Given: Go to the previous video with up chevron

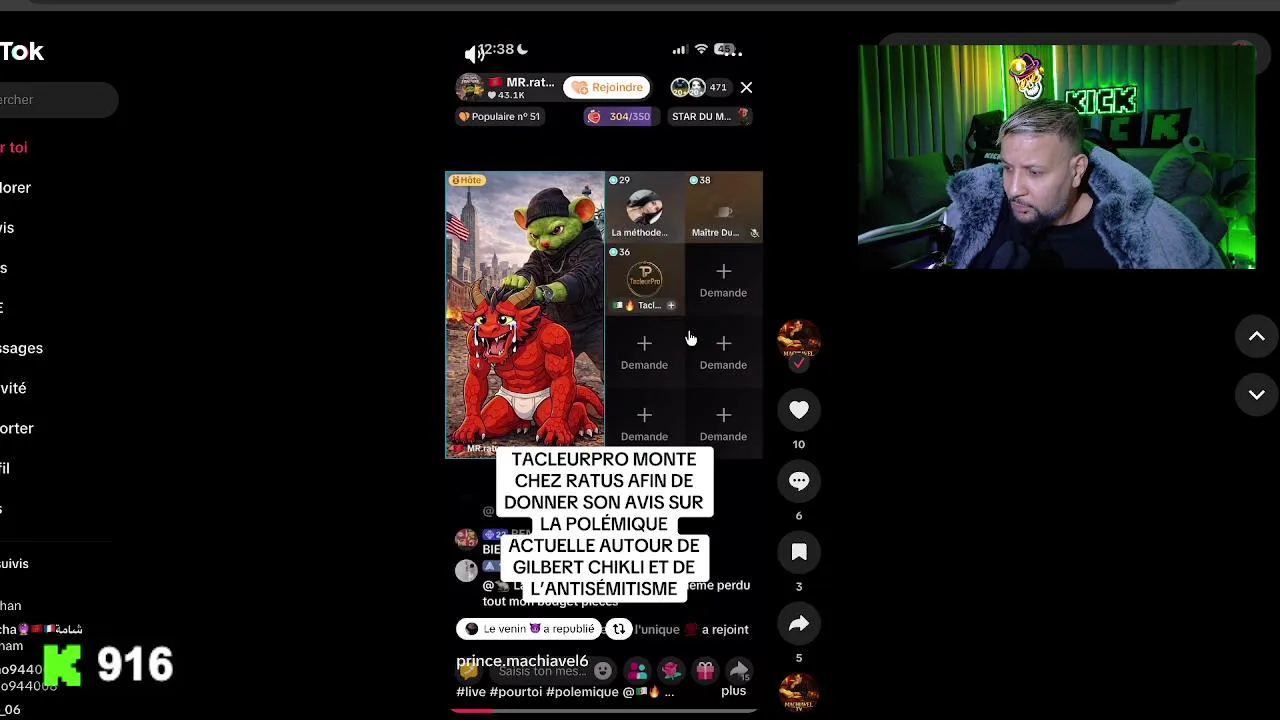Looking at the screenshot, I should tap(1256, 337).
